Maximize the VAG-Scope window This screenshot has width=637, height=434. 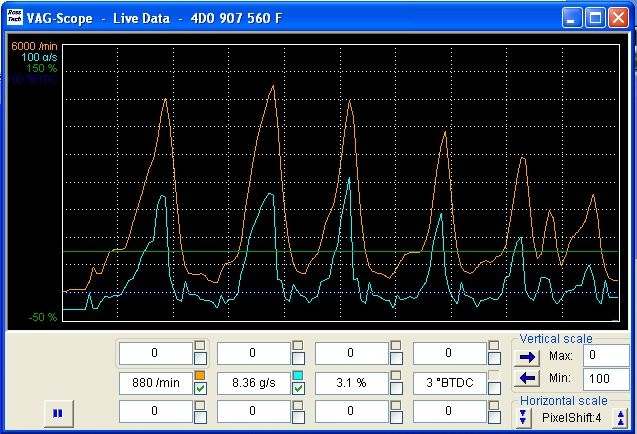tap(596, 17)
